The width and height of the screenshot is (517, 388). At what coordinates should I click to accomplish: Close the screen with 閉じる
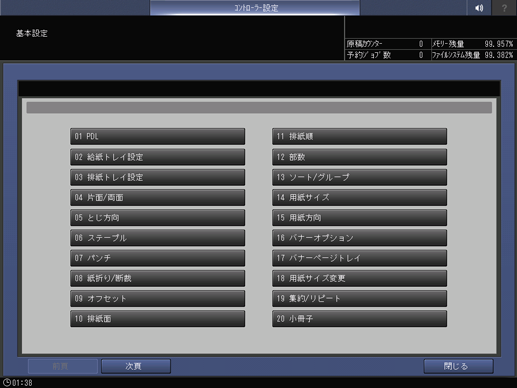click(x=459, y=366)
